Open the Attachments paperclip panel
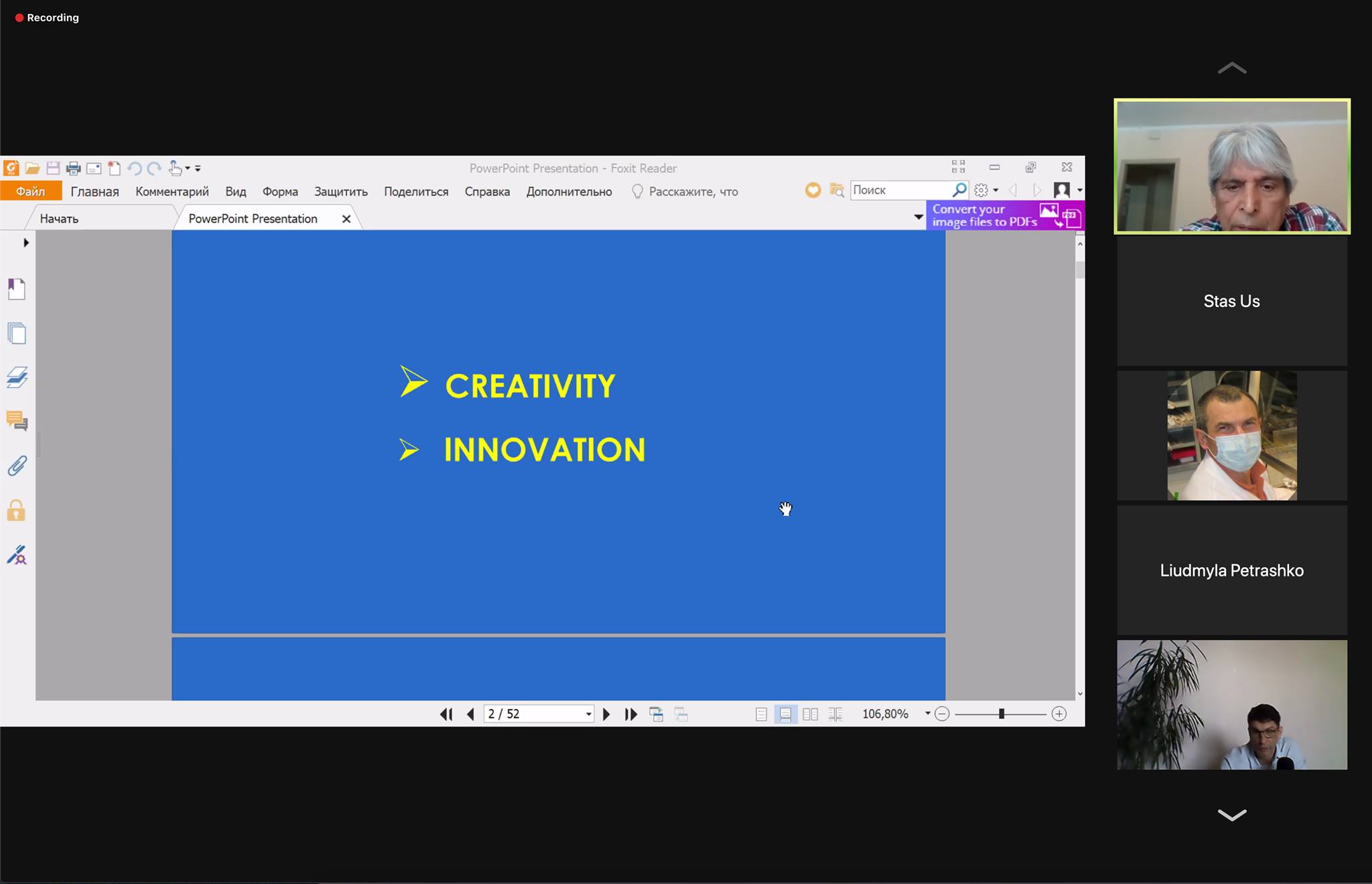The height and width of the screenshot is (884, 1372). [17, 466]
